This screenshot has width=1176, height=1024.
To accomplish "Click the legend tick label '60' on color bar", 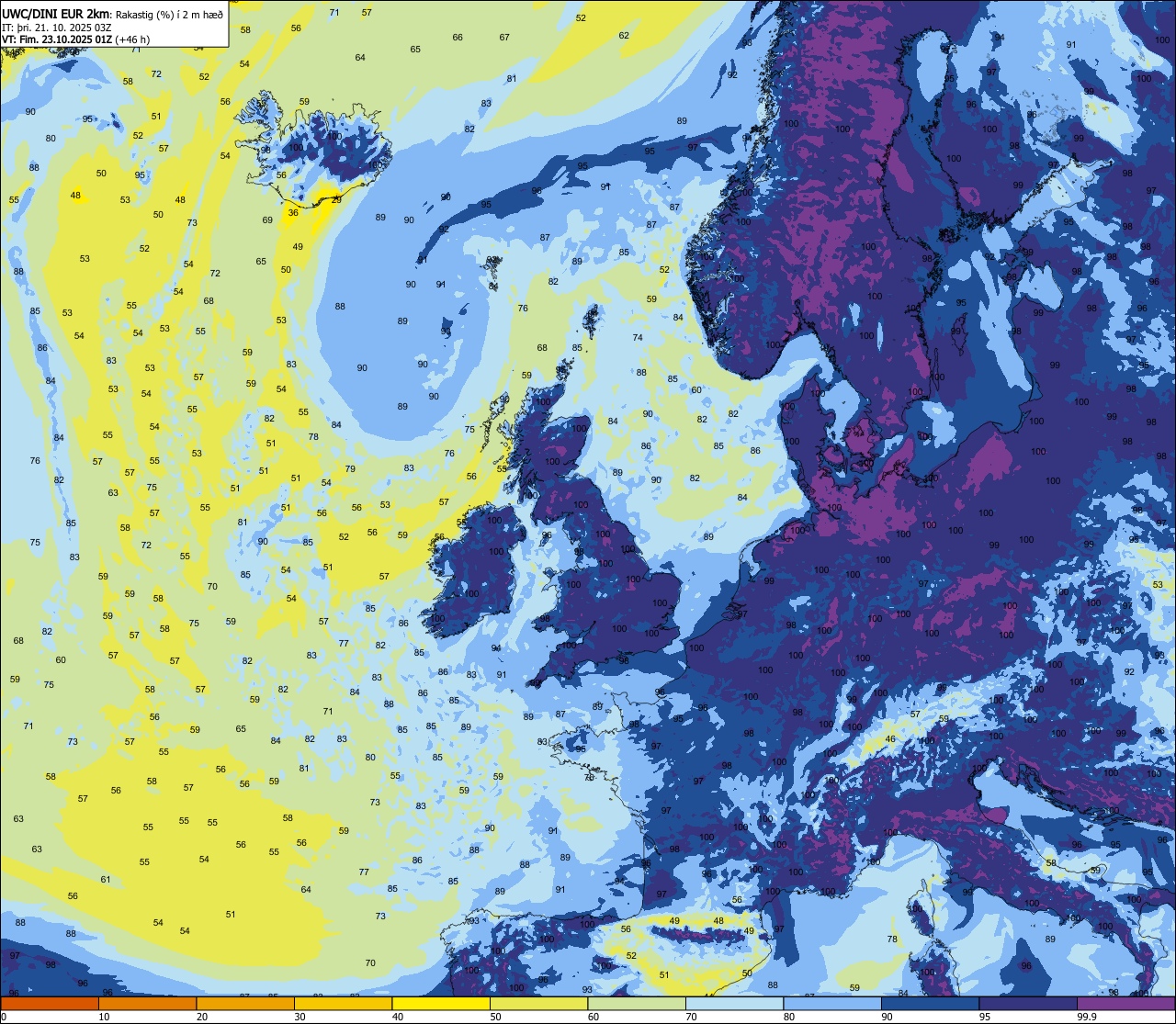I will tap(594, 1017).
